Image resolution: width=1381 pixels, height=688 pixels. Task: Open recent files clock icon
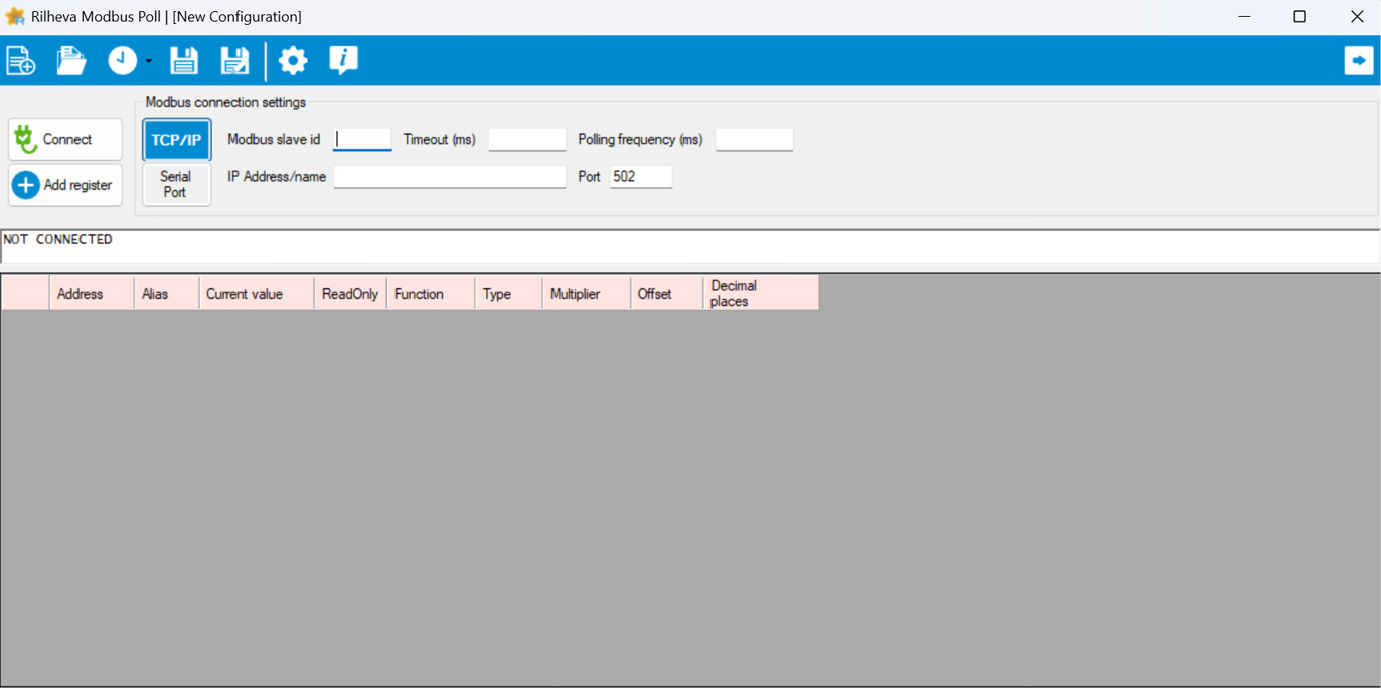pyautogui.click(x=123, y=61)
